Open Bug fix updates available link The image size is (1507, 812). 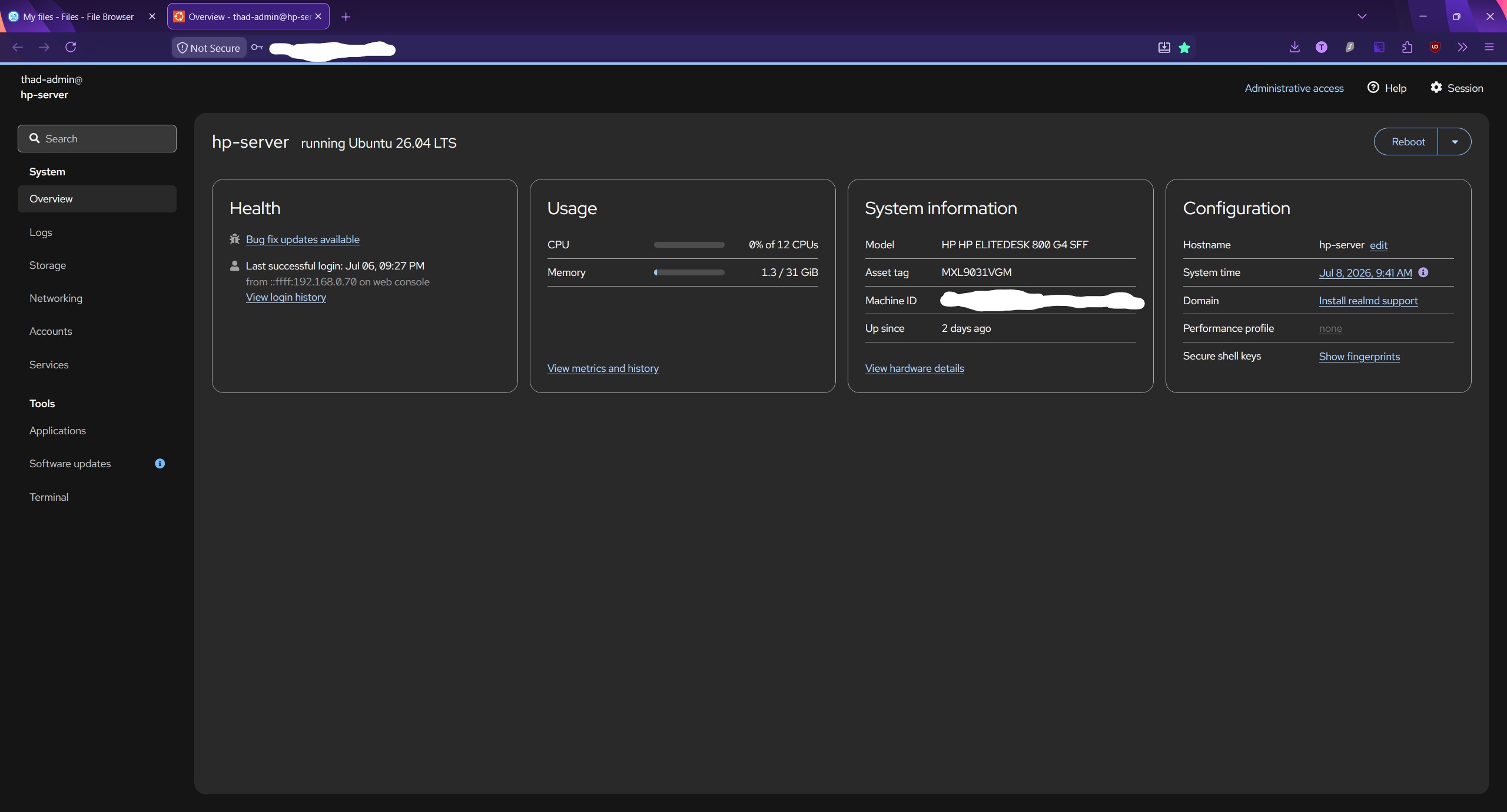tap(303, 239)
